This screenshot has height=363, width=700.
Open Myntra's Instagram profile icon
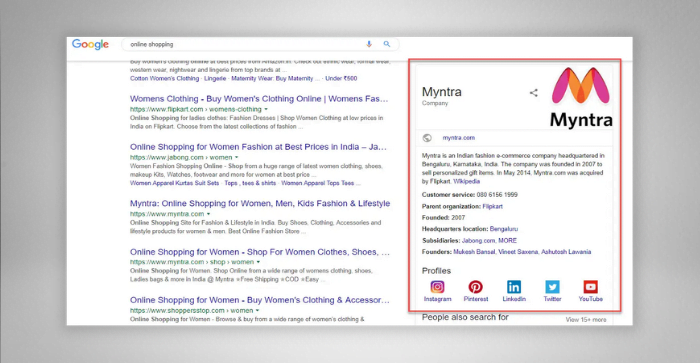click(x=438, y=287)
